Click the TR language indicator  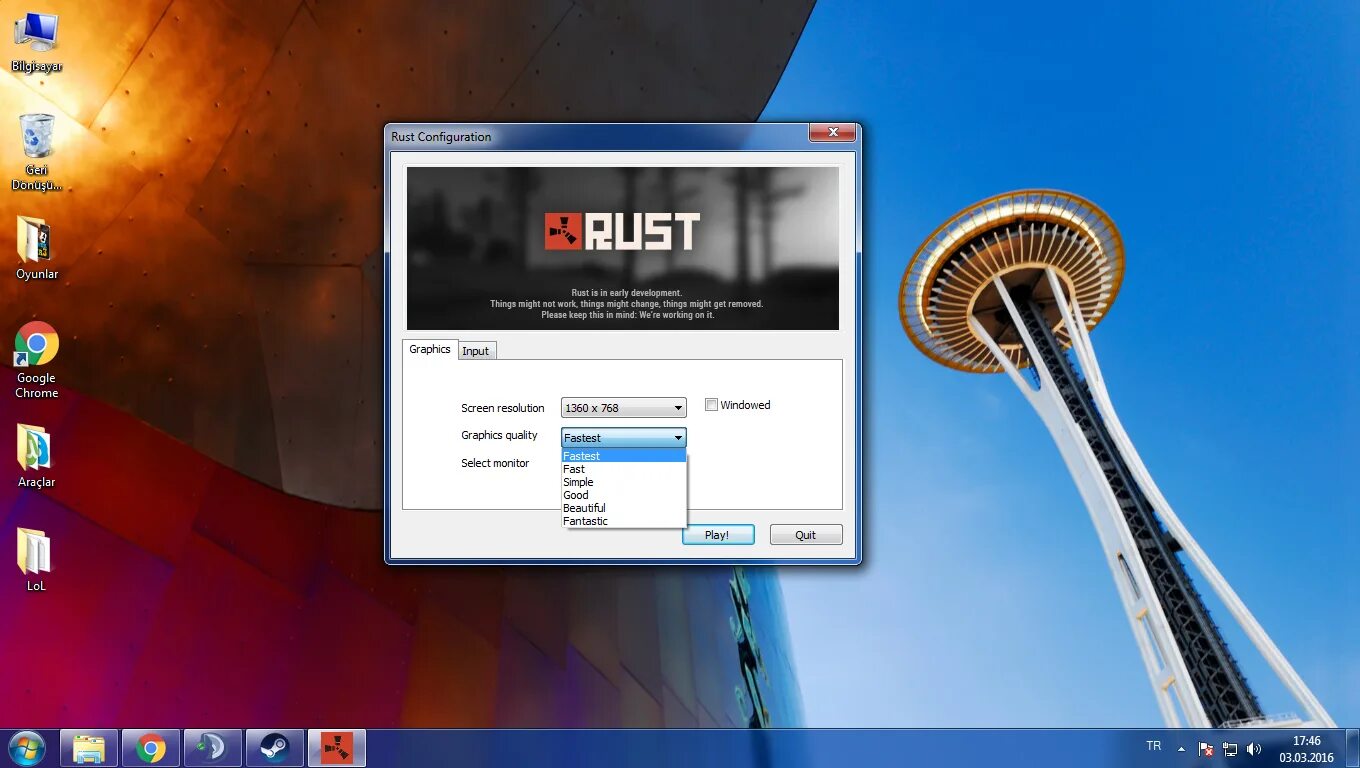point(1153,746)
